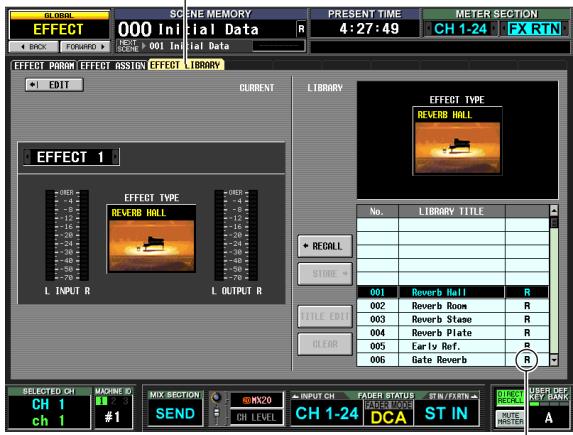The image size is (573, 435).
Task: Click the BACK navigation button
Action: (34, 47)
